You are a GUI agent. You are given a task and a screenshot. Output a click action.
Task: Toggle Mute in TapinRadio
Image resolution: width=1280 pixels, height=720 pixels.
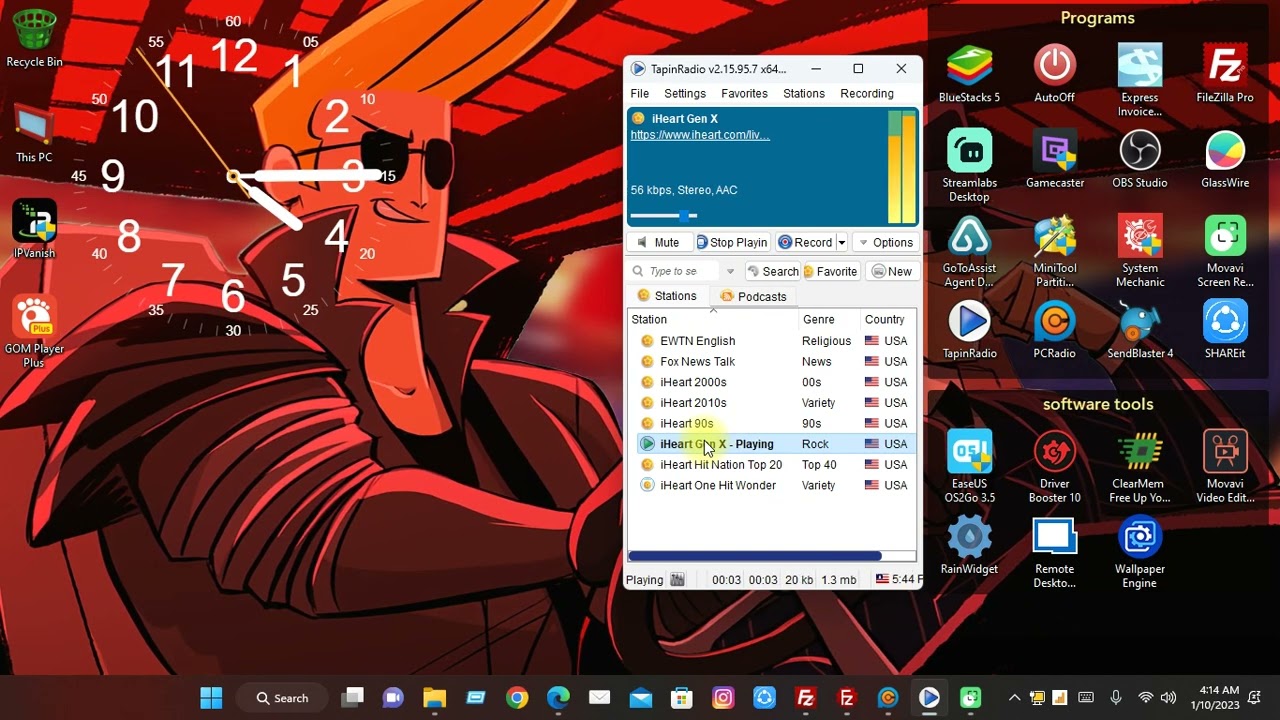[x=657, y=243]
